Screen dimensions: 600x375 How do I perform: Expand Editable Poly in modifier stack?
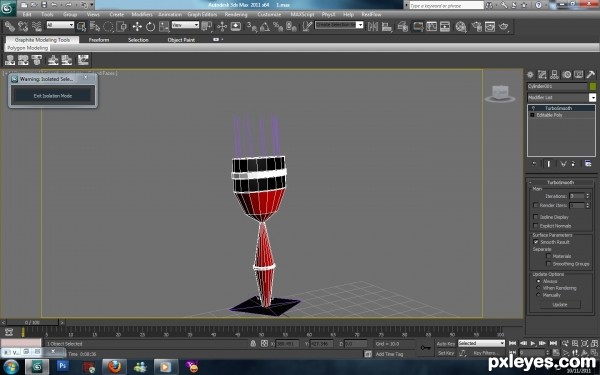pos(532,115)
